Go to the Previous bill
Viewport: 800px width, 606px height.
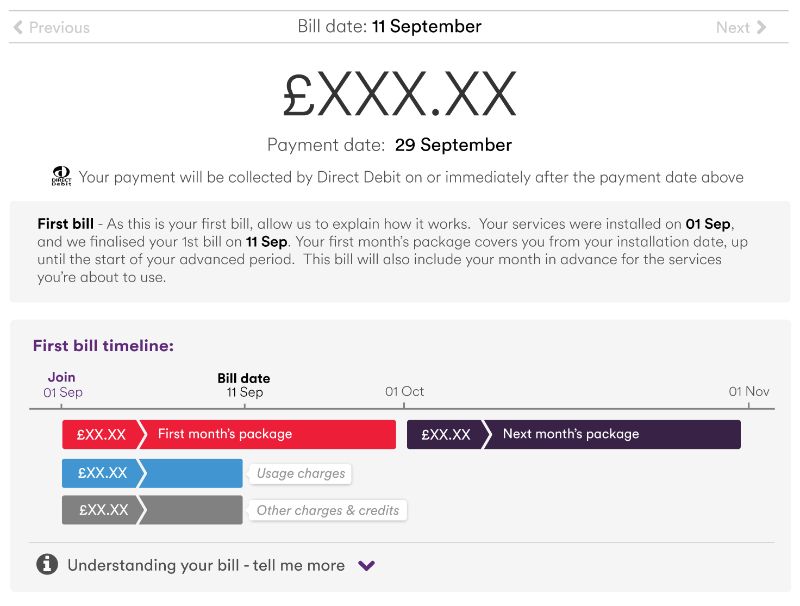(50, 27)
